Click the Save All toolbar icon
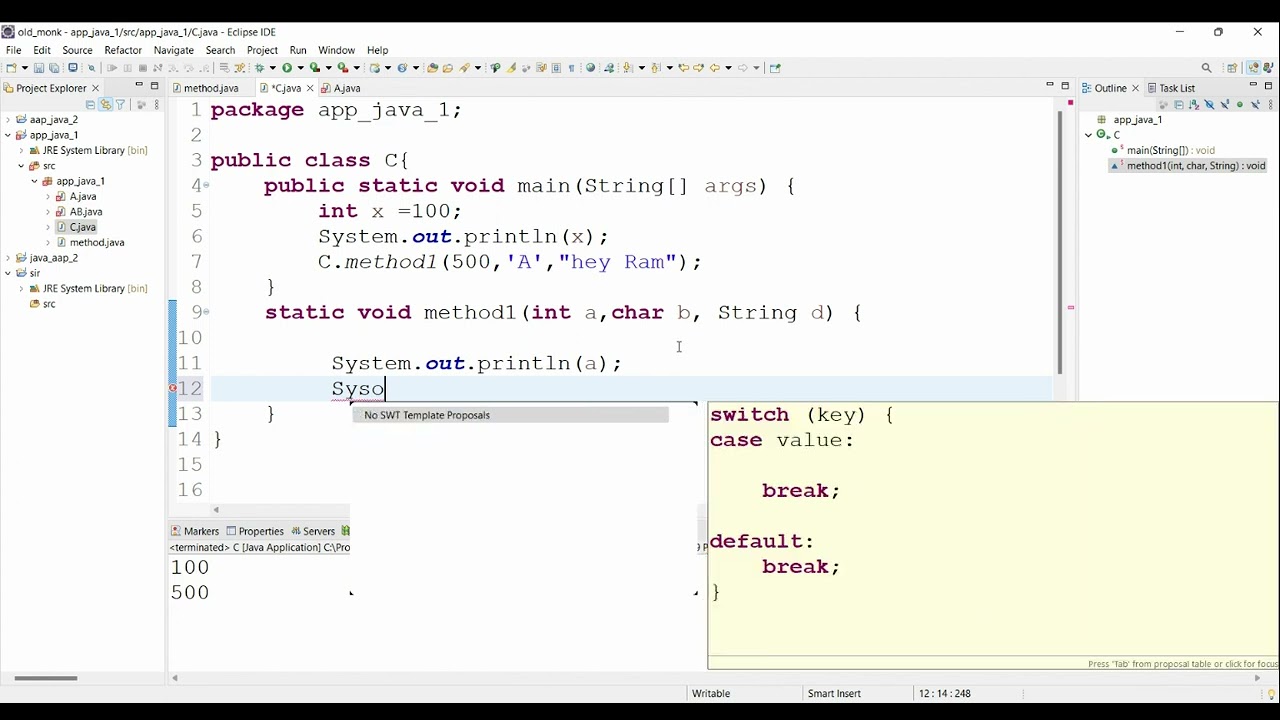Screen dimensions: 1280x720 (54, 68)
